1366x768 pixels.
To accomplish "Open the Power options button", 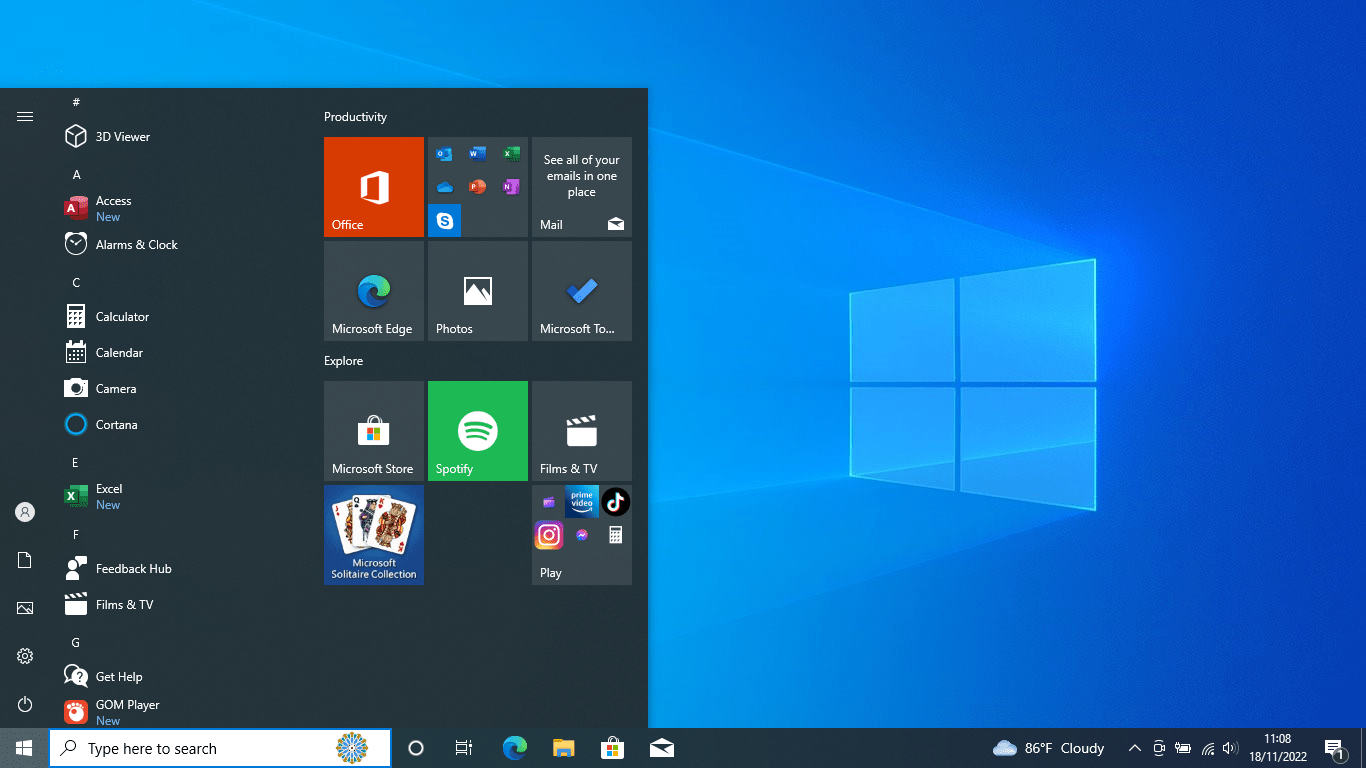I will tap(25, 704).
